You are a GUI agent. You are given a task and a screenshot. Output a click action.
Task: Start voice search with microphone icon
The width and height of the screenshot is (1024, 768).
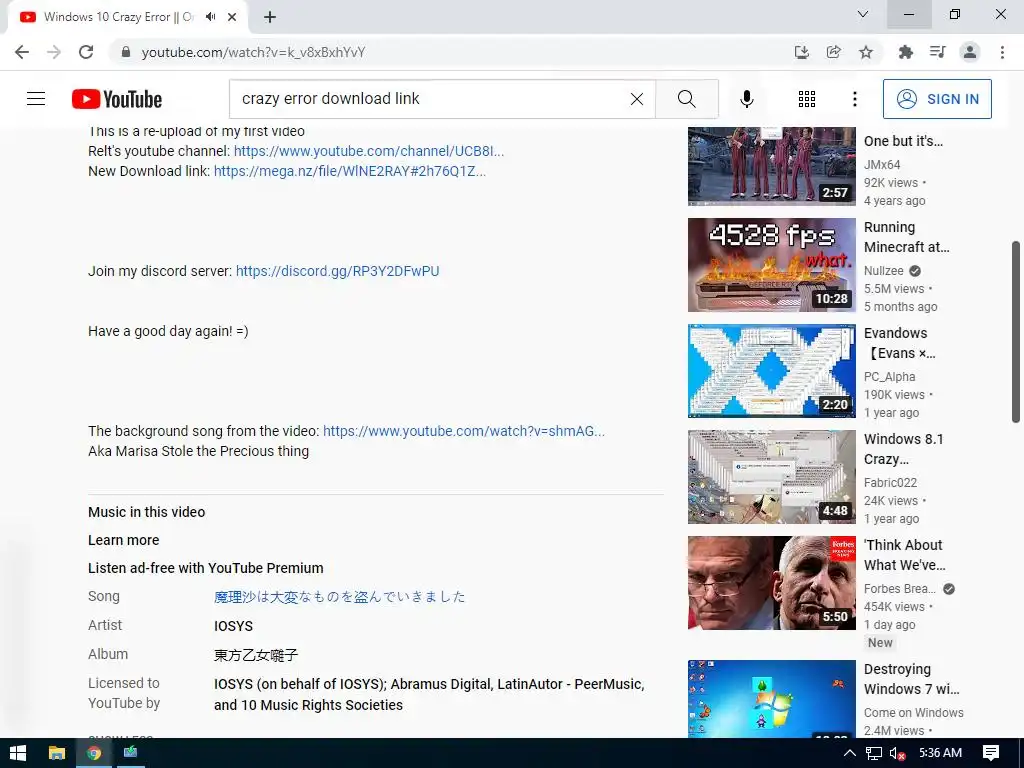746,99
